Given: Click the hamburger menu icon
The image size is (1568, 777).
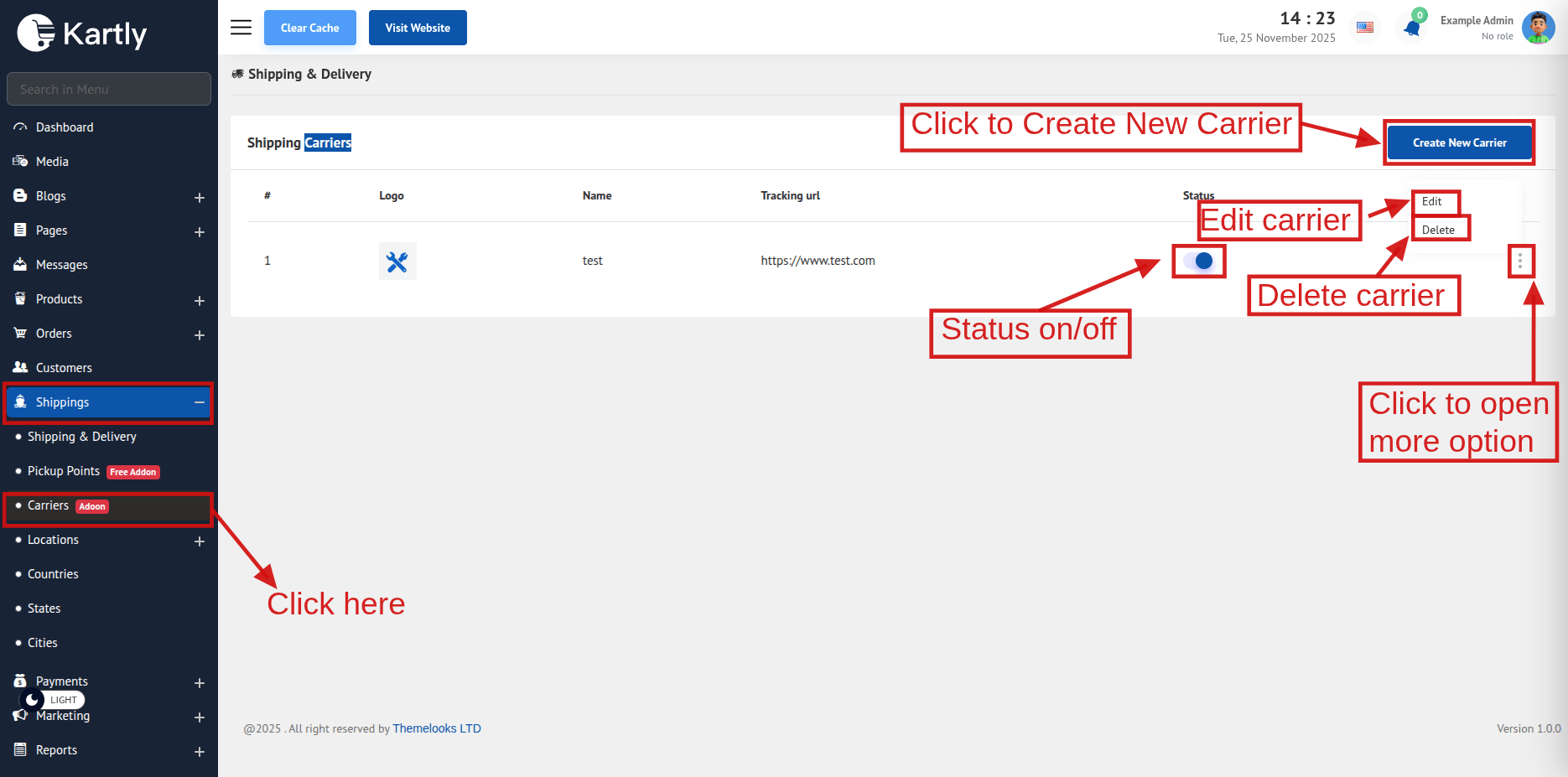Looking at the screenshot, I should pyautogui.click(x=241, y=28).
